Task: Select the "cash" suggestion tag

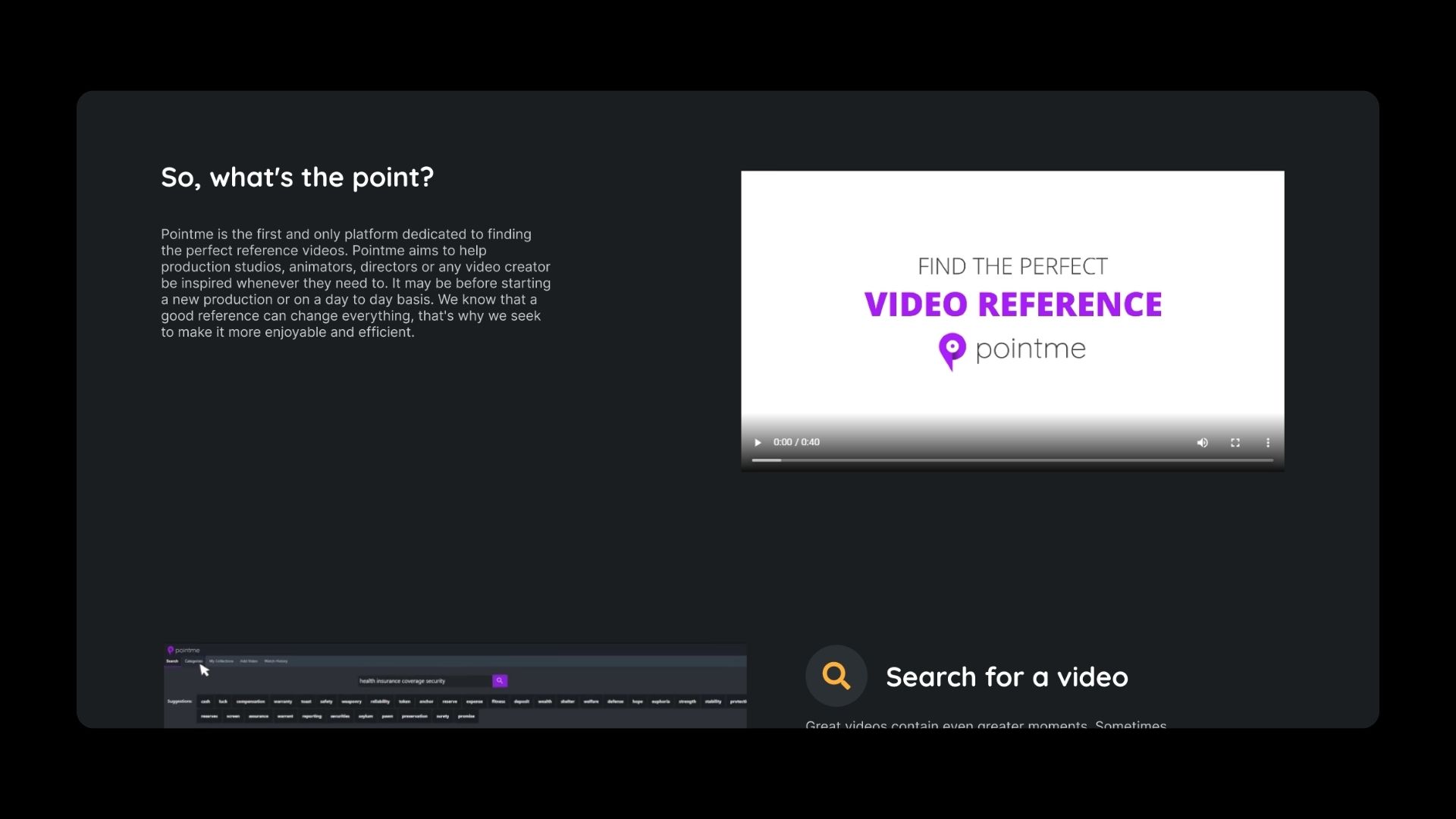Action: tap(206, 701)
